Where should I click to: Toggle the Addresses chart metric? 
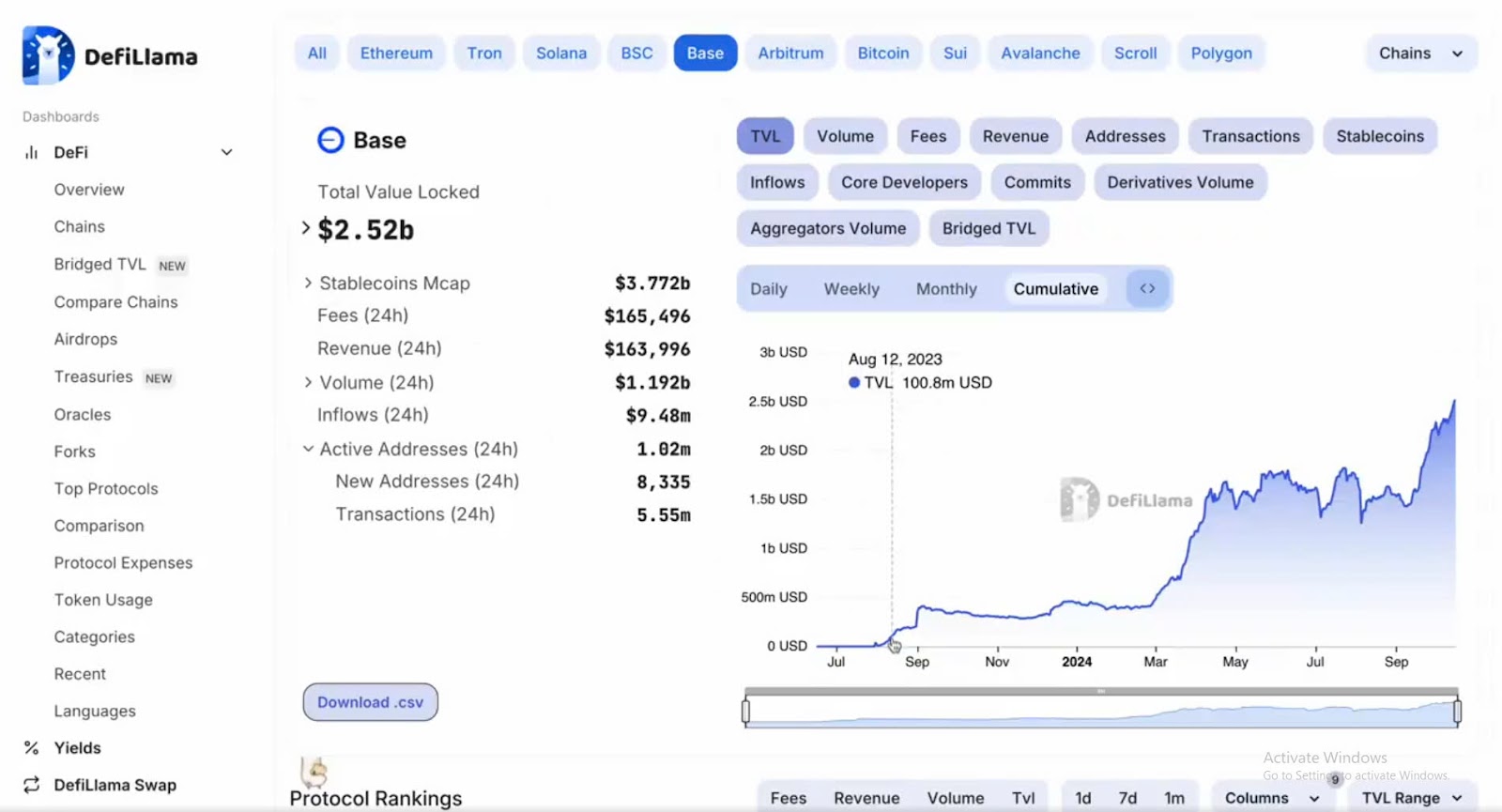tap(1125, 136)
